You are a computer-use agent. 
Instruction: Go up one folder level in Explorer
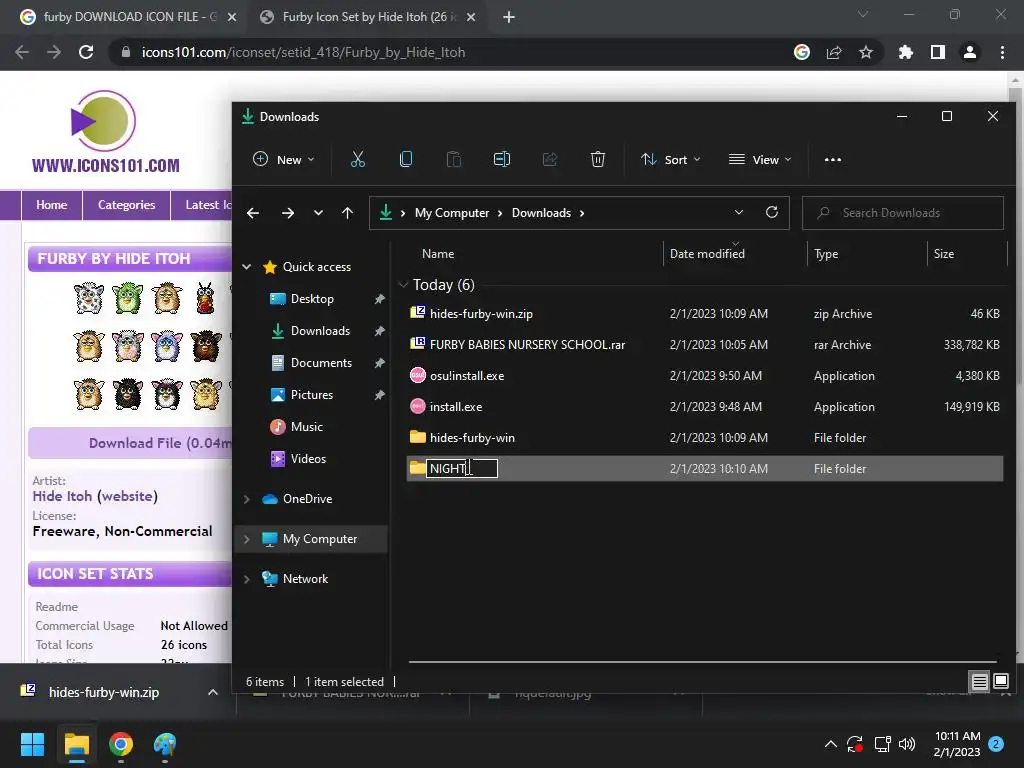point(347,213)
